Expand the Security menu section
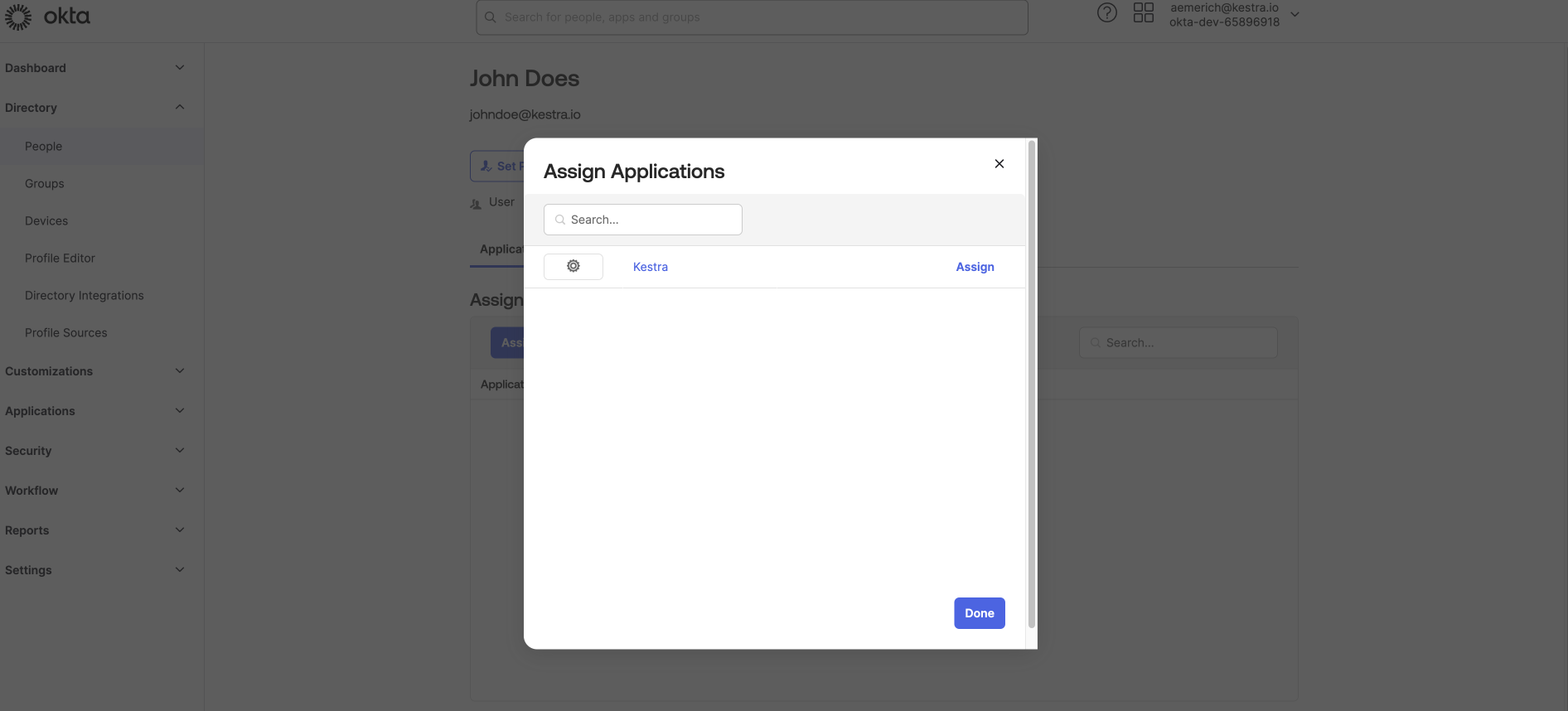1568x711 pixels. pyautogui.click(x=179, y=451)
